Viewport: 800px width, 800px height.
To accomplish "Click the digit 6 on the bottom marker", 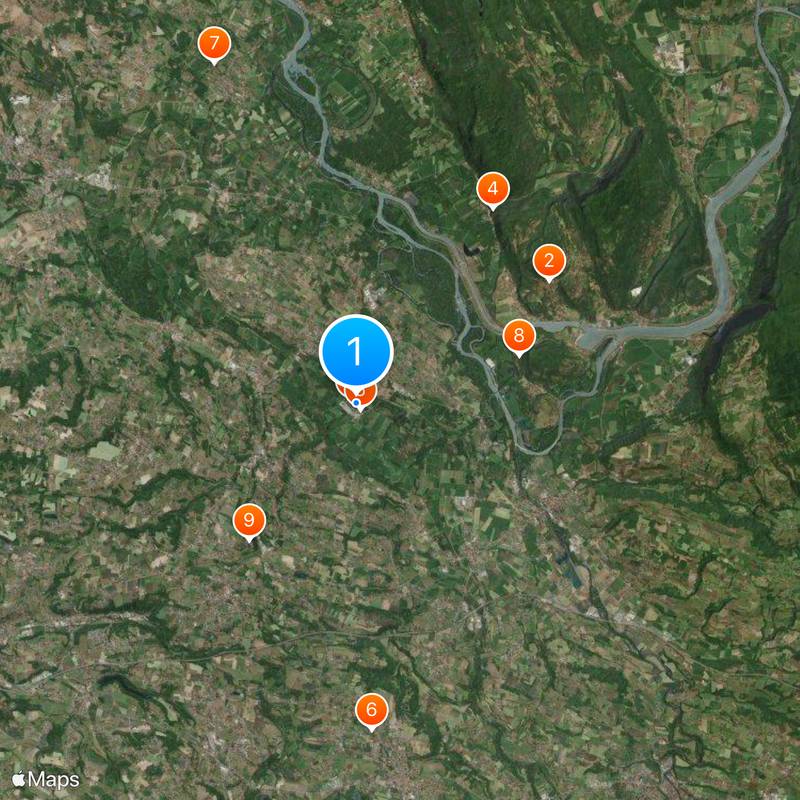I will [371, 709].
